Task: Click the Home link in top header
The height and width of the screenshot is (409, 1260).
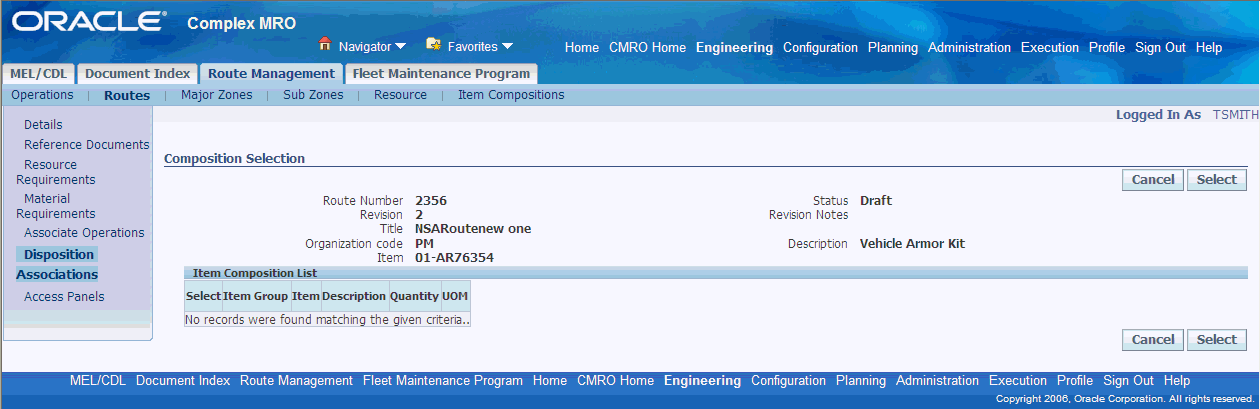Action: 582,48
